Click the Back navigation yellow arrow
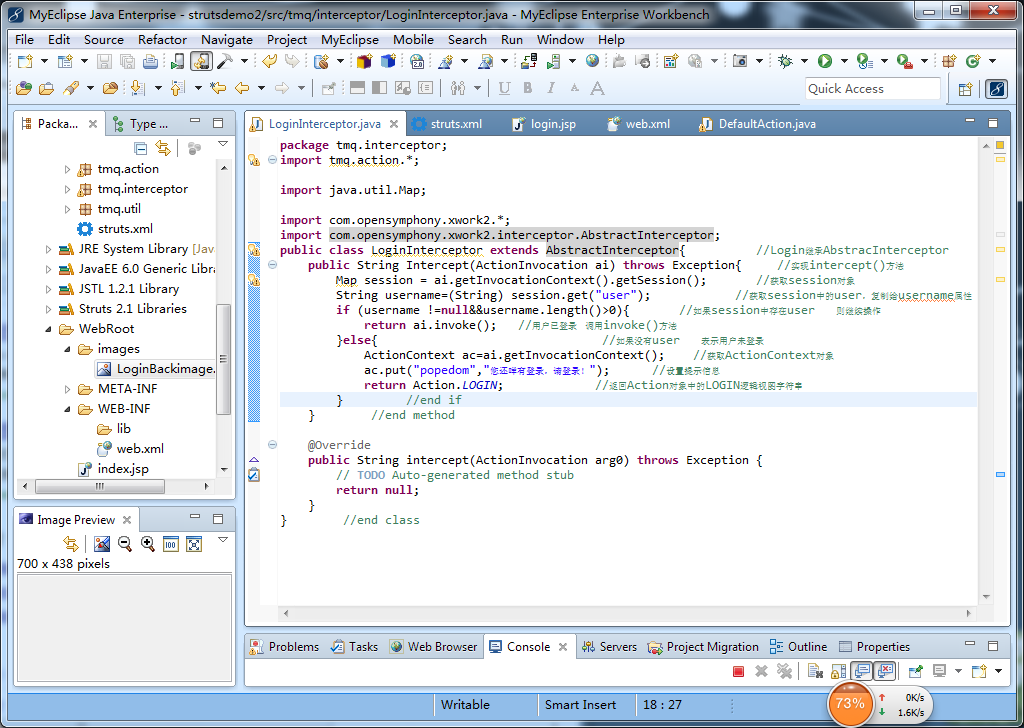1024x728 pixels. 242,88
